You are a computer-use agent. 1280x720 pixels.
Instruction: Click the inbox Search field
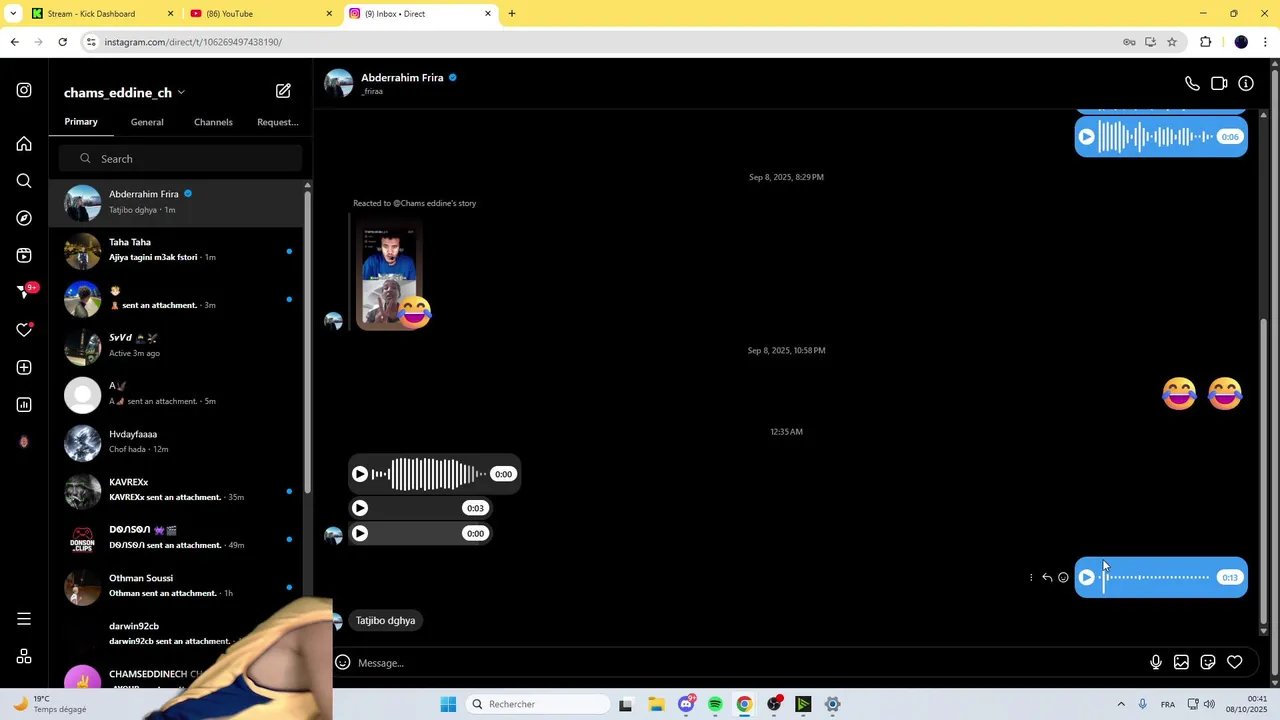[180, 159]
